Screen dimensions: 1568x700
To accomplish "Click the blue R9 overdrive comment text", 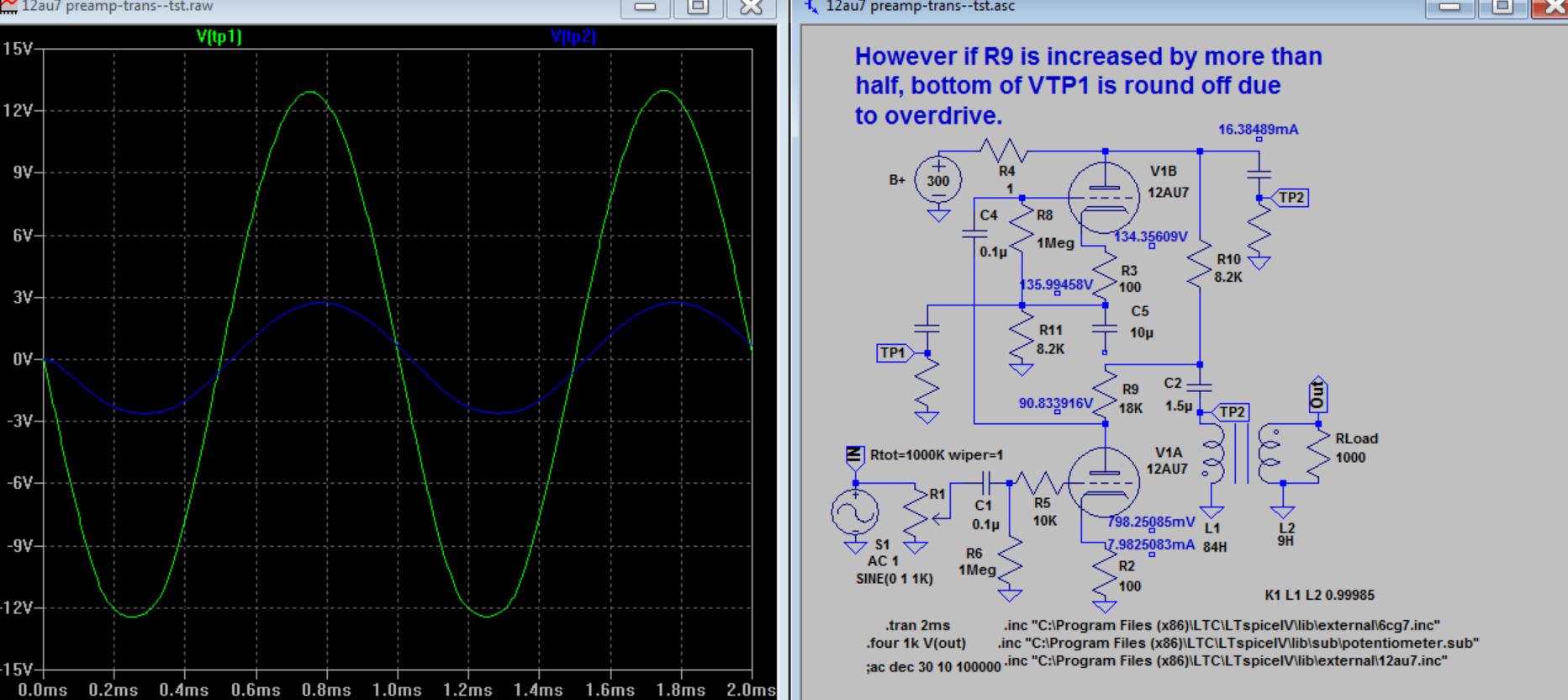I will point(1088,86).
